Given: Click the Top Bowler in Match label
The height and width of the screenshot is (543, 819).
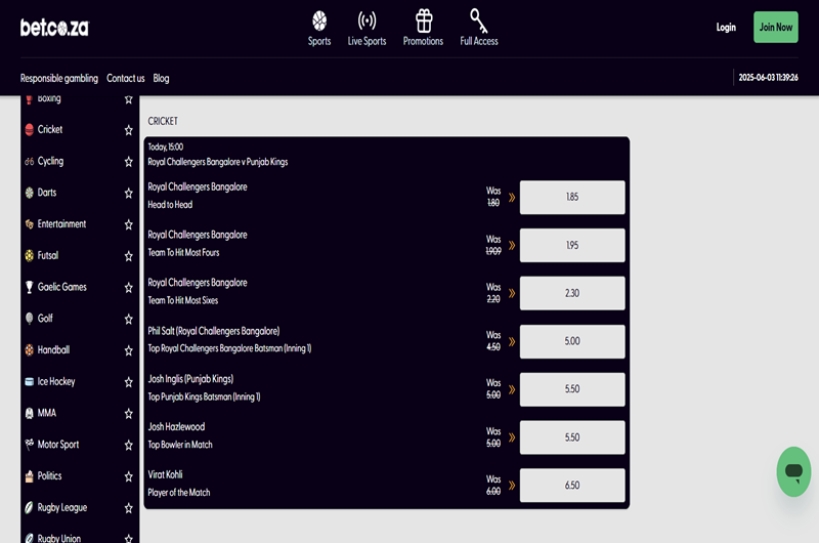Looking at the screenshot, I should point(180,445).
